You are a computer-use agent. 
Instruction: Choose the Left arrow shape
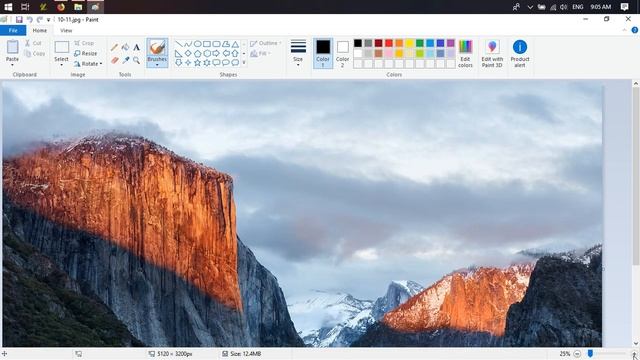(226, 53)
